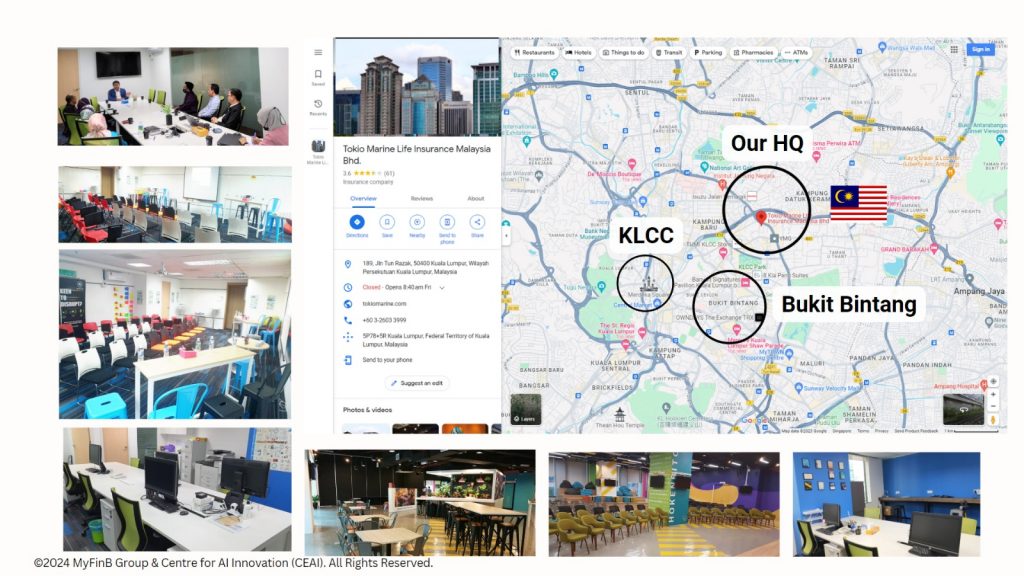Click the plus code row icon
This screenshot has height=576, width=1024.
pos(348,337)
